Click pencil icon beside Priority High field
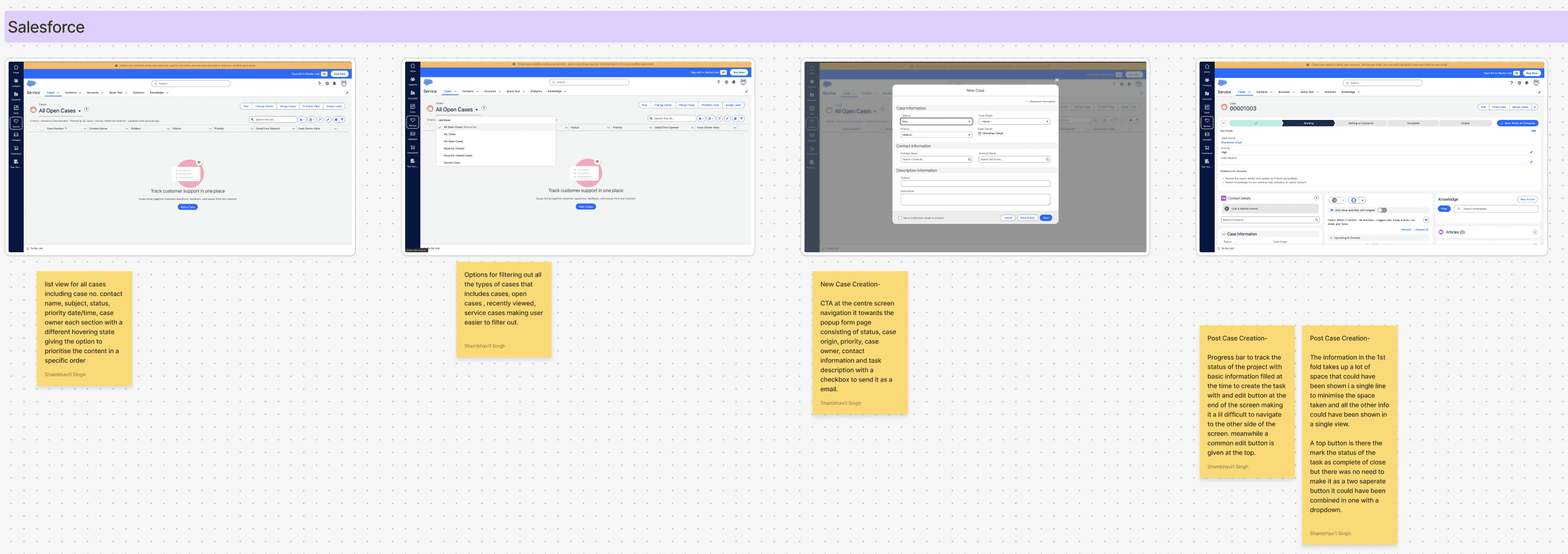This screenshot has height=554, width=1568. pos(1531,152)
